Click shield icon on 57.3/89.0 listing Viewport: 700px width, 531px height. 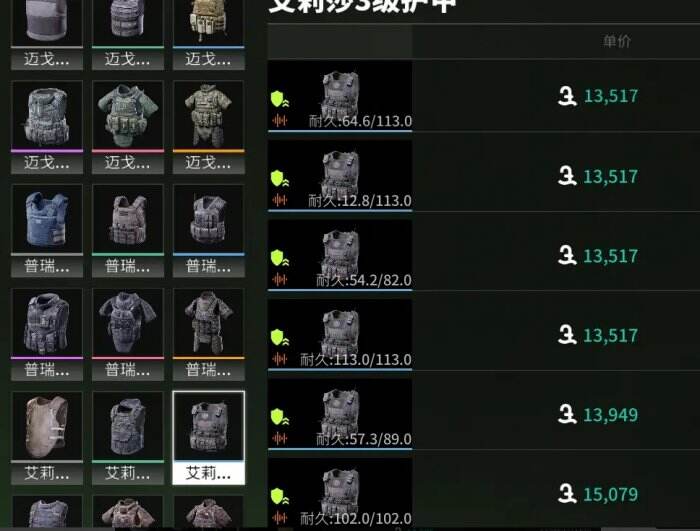coord(279,417)
